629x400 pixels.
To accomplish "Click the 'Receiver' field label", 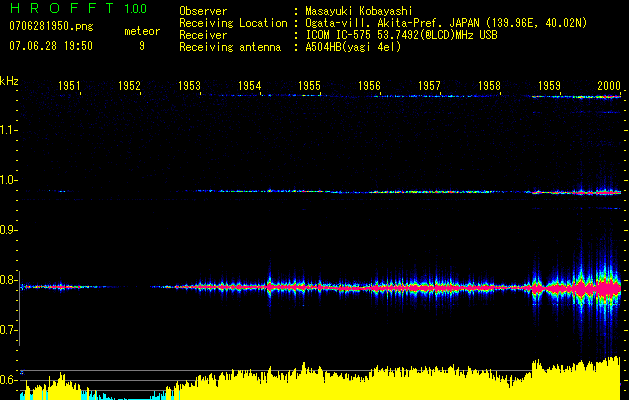I will [203, 35].
